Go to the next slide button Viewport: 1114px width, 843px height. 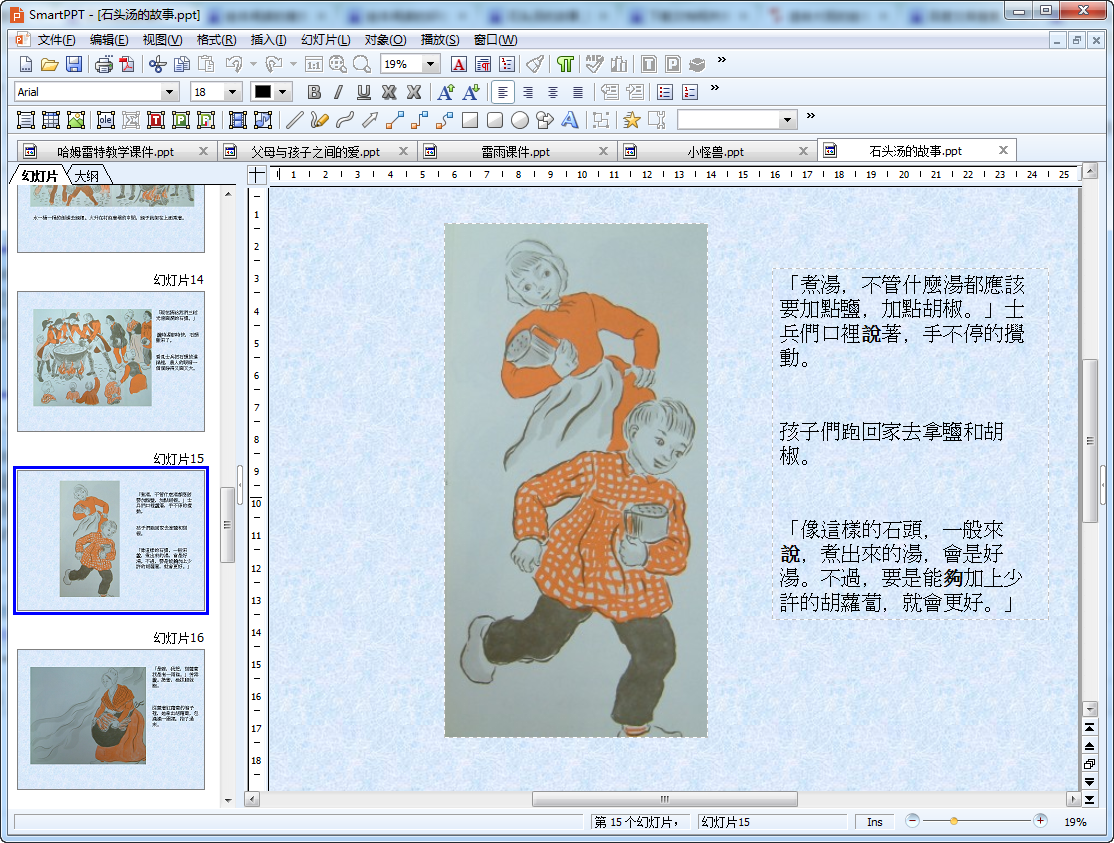[1089, 782]
